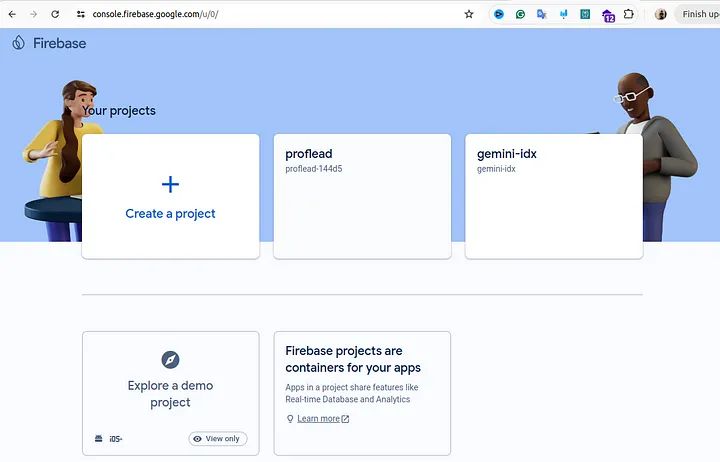This screenshot has height=462, width=720.
Task: Click the browser forward arrow
Action: click(34, 14)
